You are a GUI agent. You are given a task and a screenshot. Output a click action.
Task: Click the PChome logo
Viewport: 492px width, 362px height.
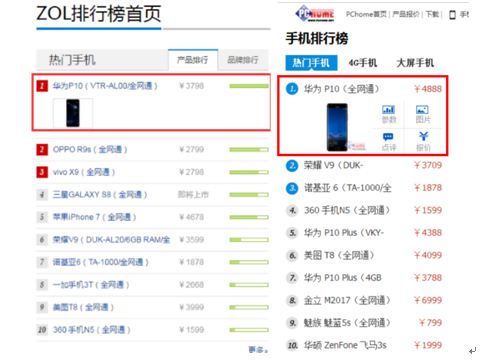[315, 14]
